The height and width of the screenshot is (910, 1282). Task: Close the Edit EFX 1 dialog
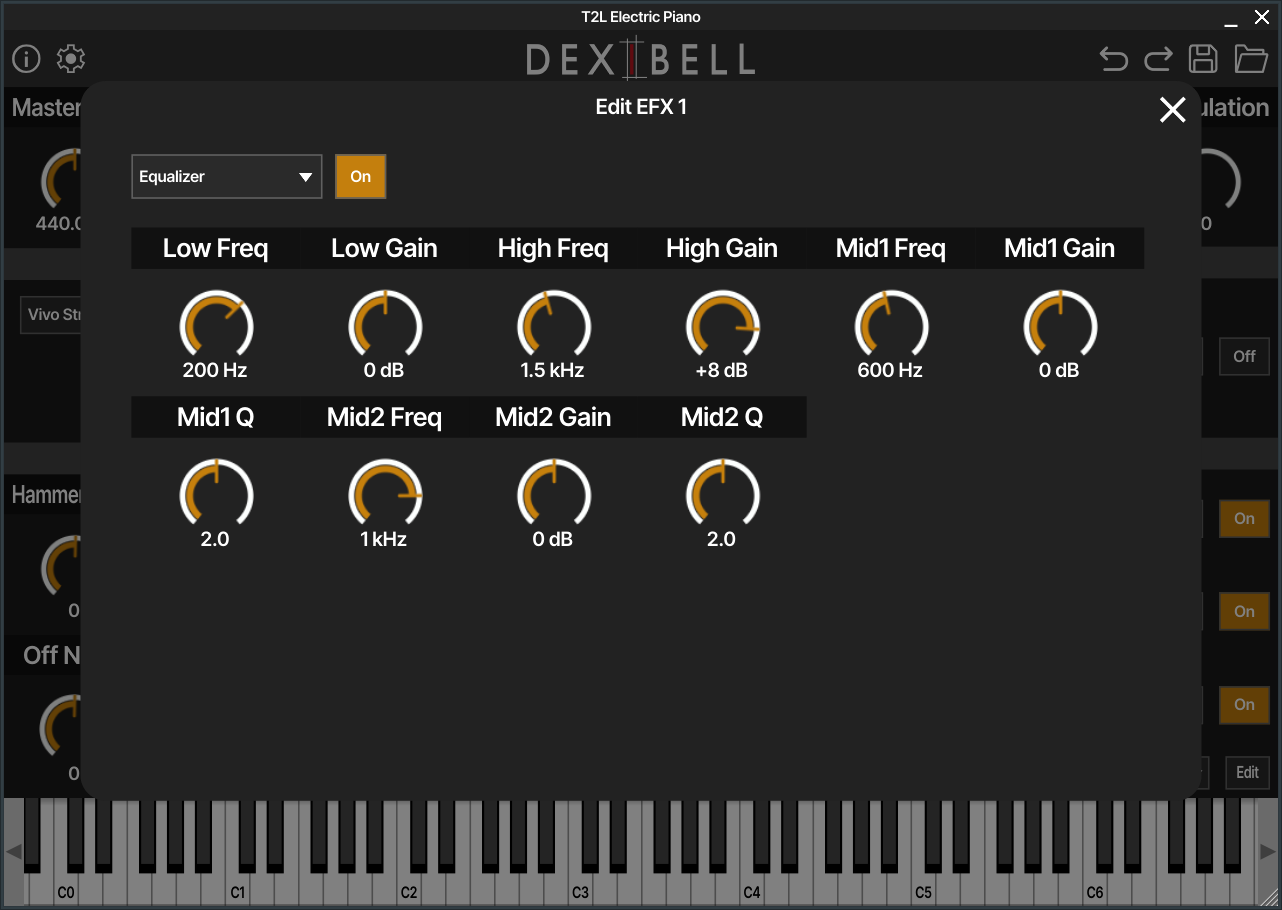(1172, 110)
